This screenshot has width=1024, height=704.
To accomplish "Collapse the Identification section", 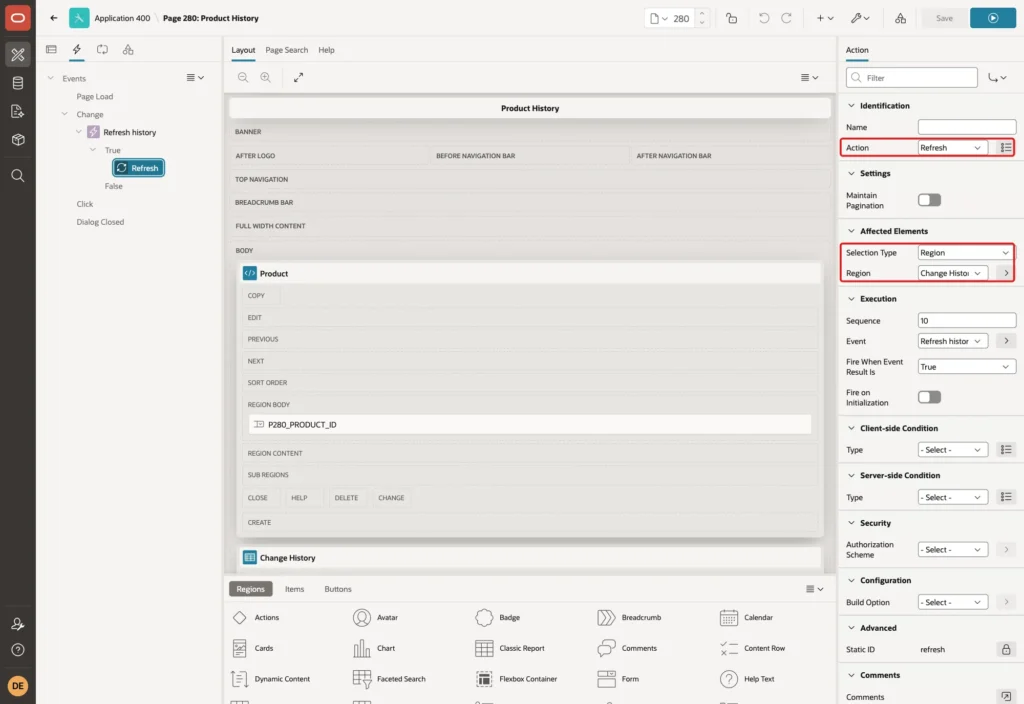I will point(851,105).
